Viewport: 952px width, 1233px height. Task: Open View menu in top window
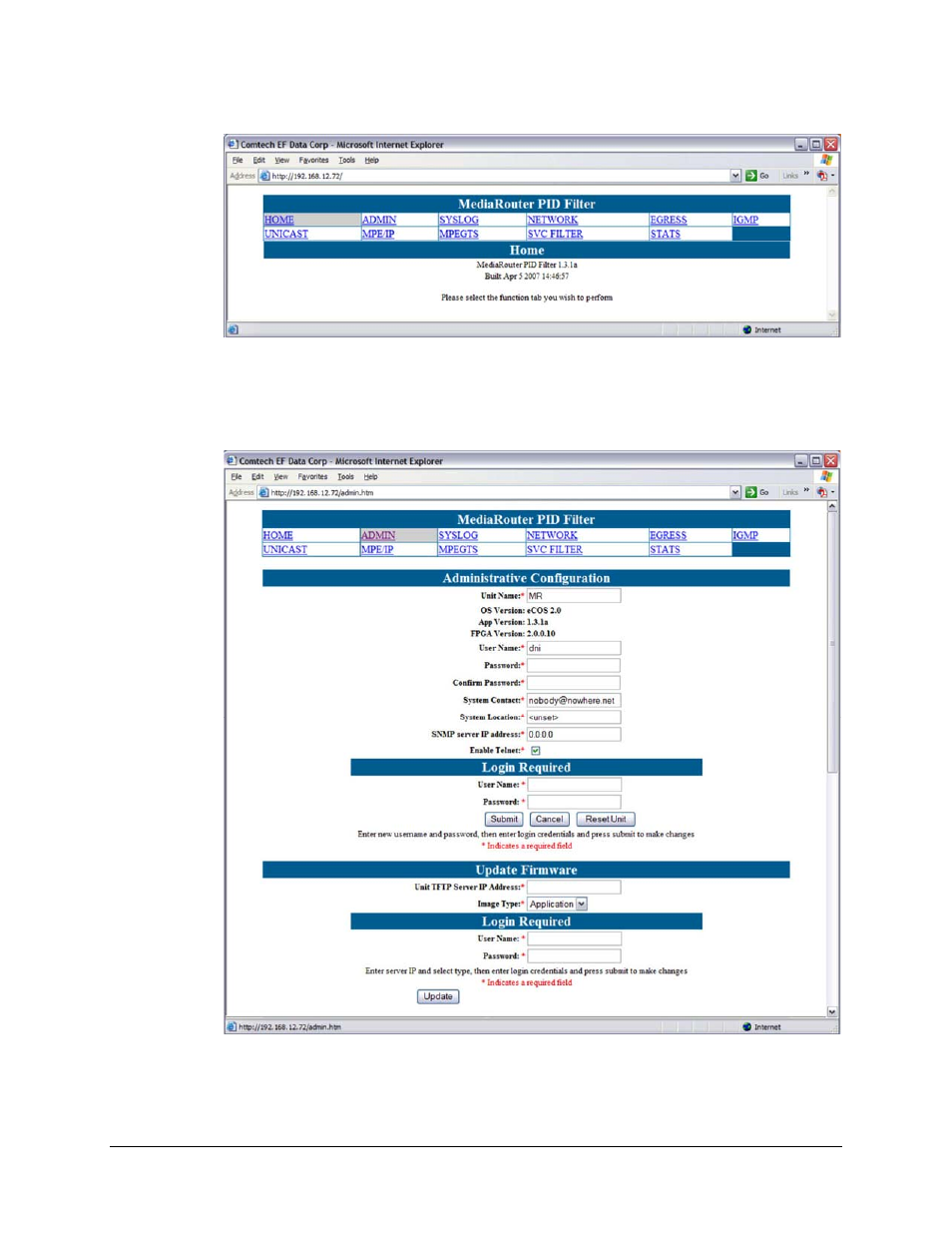282,160
